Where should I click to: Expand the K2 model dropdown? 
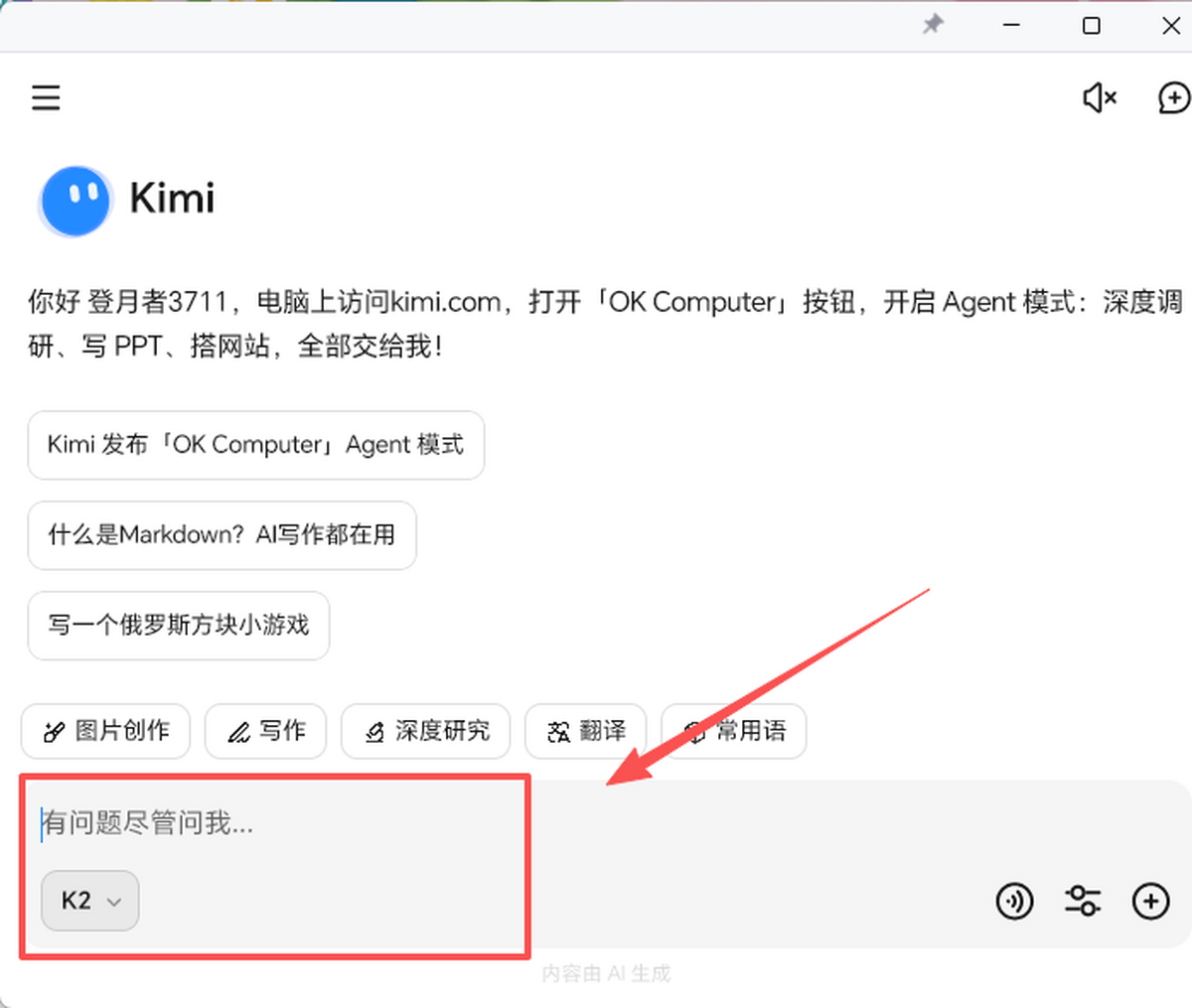click(90, 901)
